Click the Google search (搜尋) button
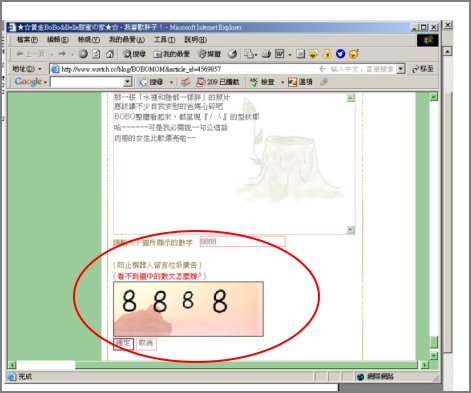The image size is (471, 393). tap(151, 82)
